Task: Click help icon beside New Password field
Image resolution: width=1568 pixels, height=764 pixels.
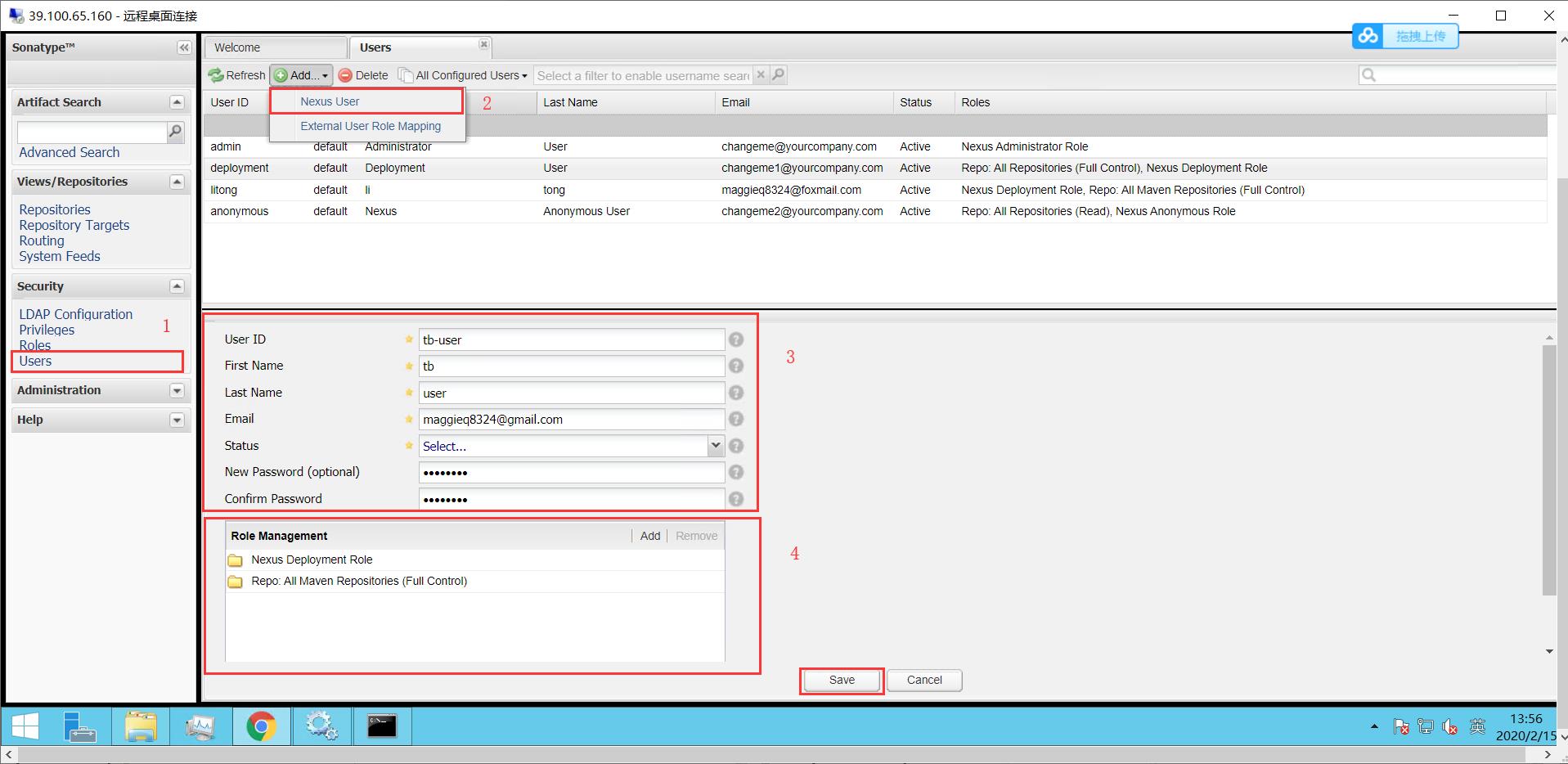Action: point(736,472)
